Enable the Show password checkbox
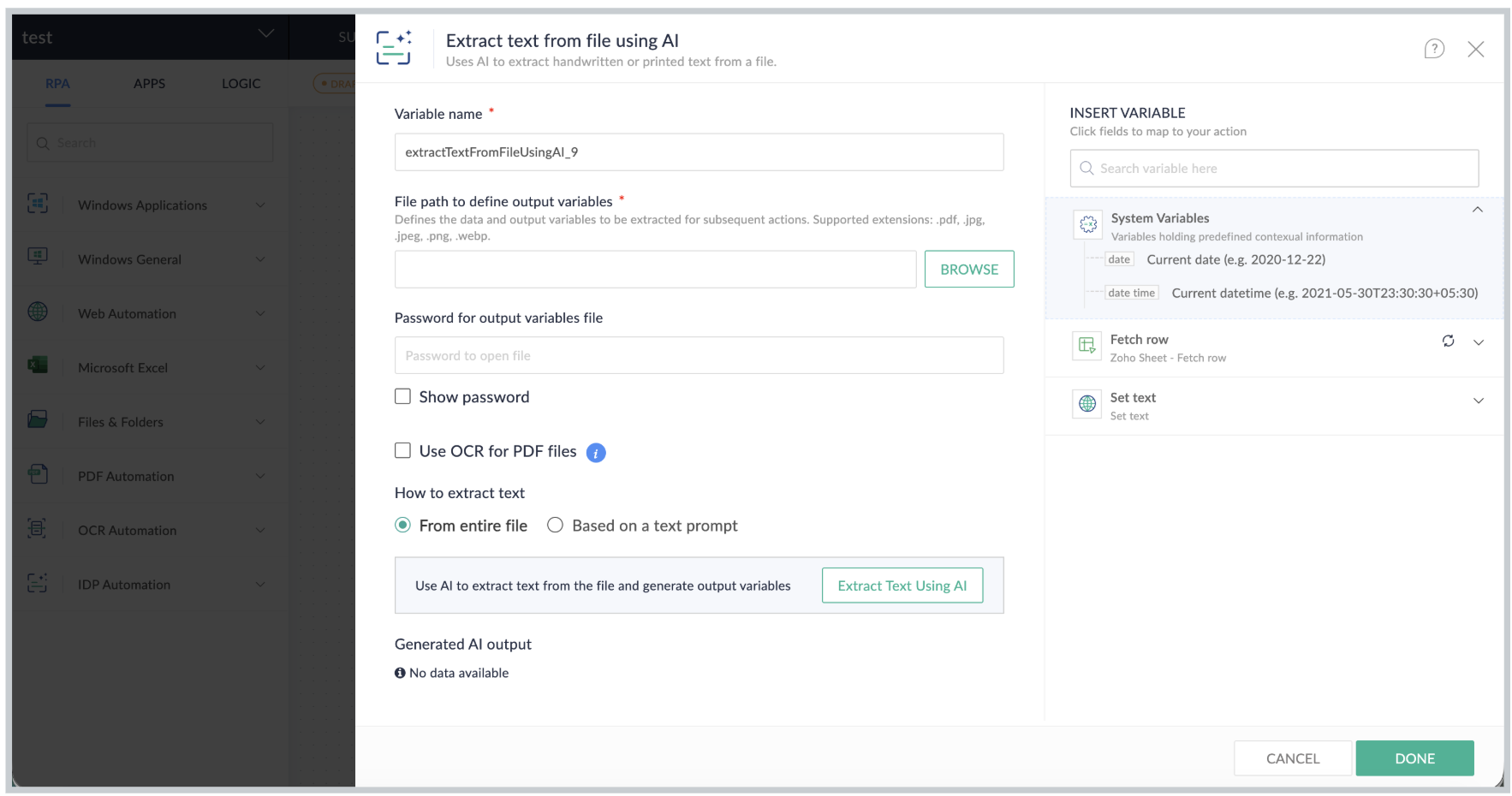This screenshot has width=1512, height=796. (402, 396)
